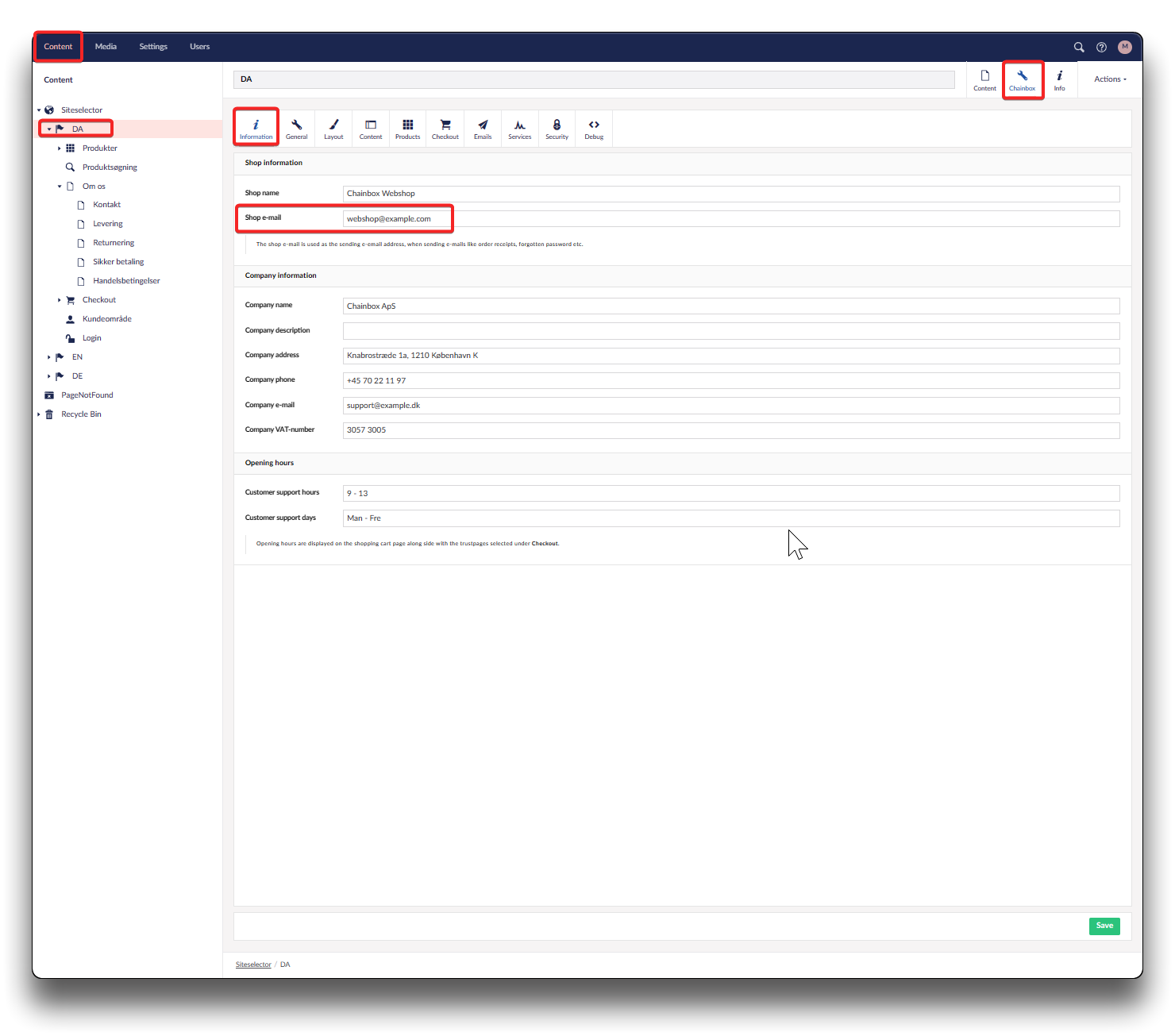Screen dimensions: 1175x1036
Task: Collapse the Om os node
Action: (60, 187)
